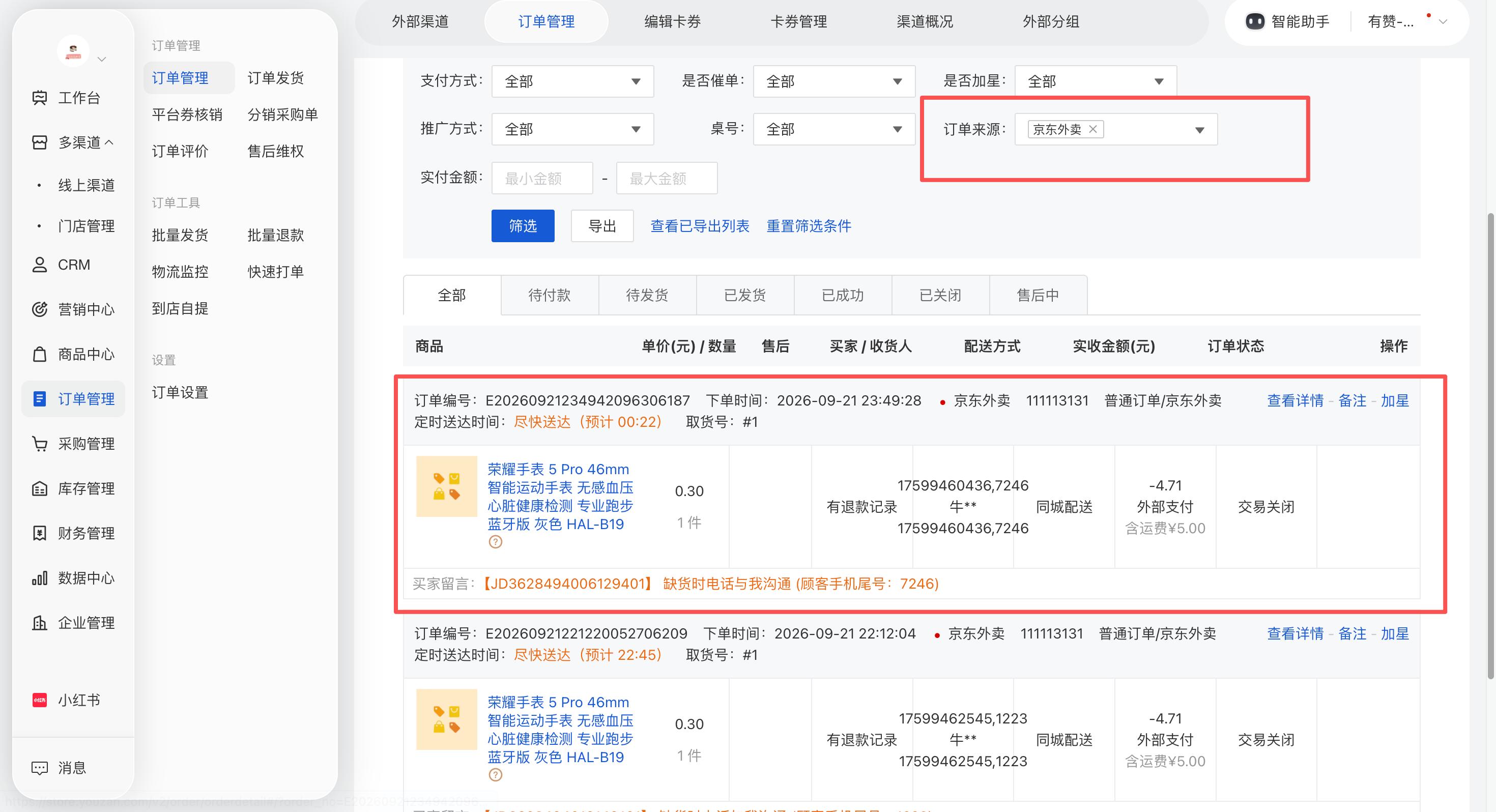Open 线上渠道 in the sidebar
The image size is (1496, 812).
tap(87, 185)
